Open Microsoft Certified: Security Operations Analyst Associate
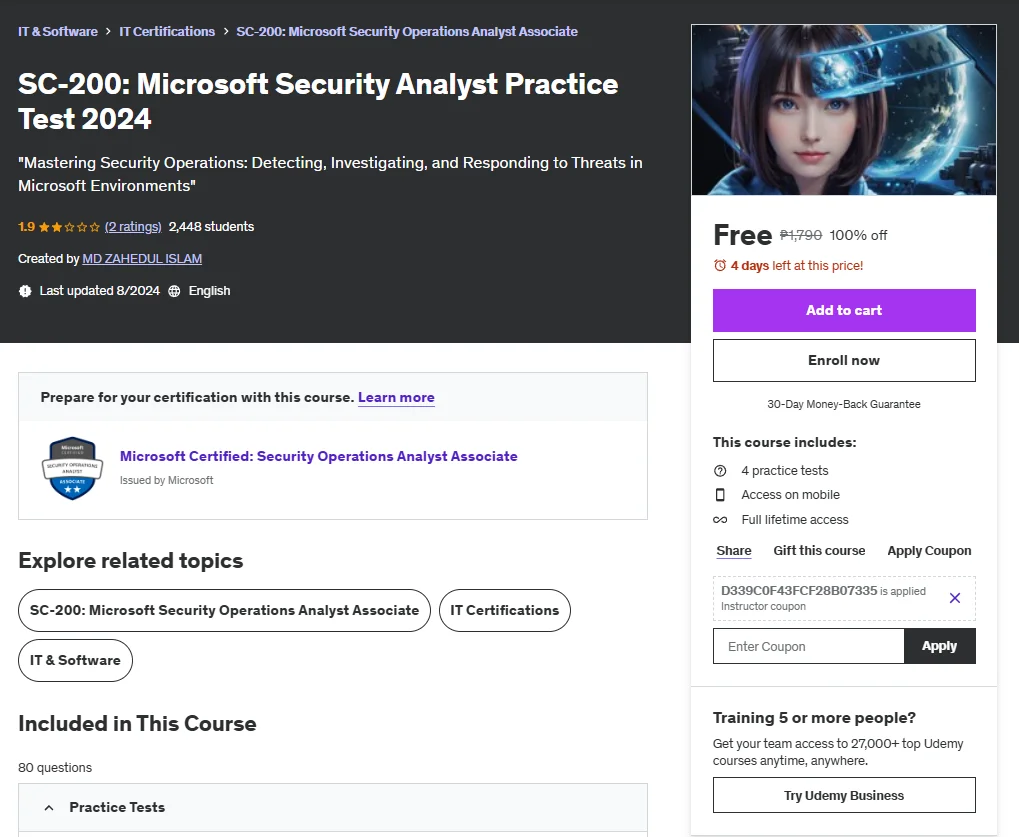 [x=318, y=456]
